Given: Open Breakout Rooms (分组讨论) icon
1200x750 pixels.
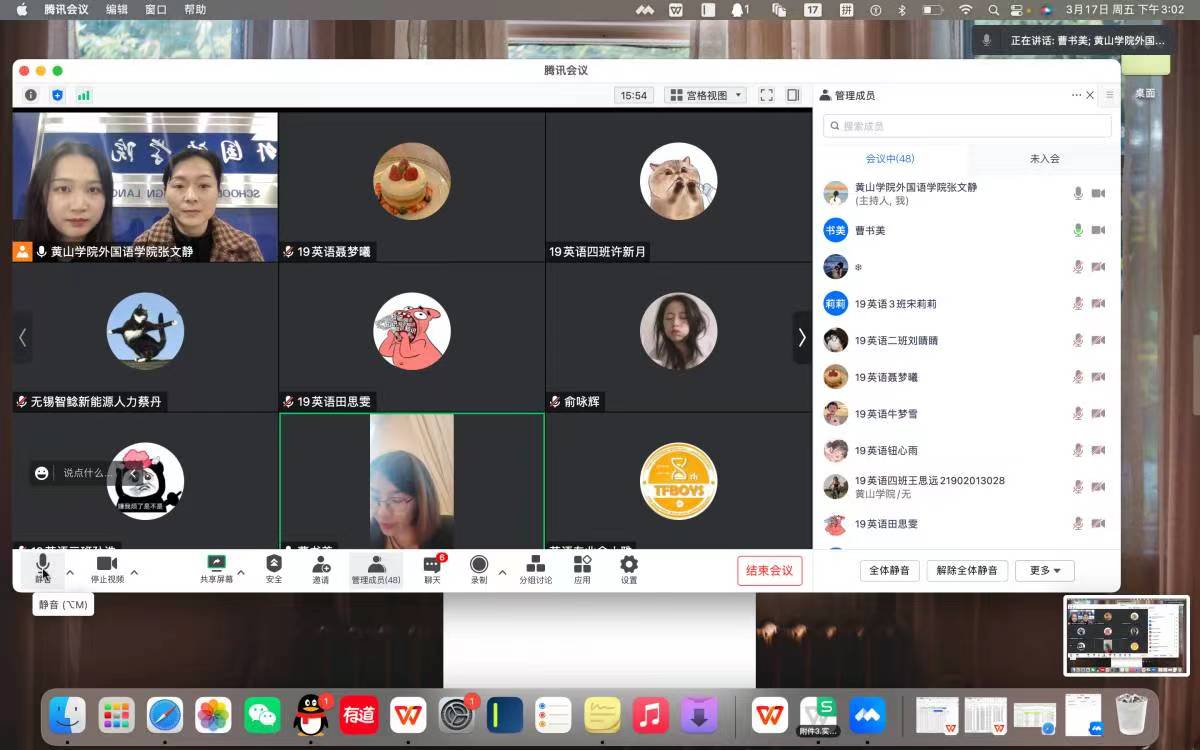Looking at the screenshot, I should coord(535,565).
